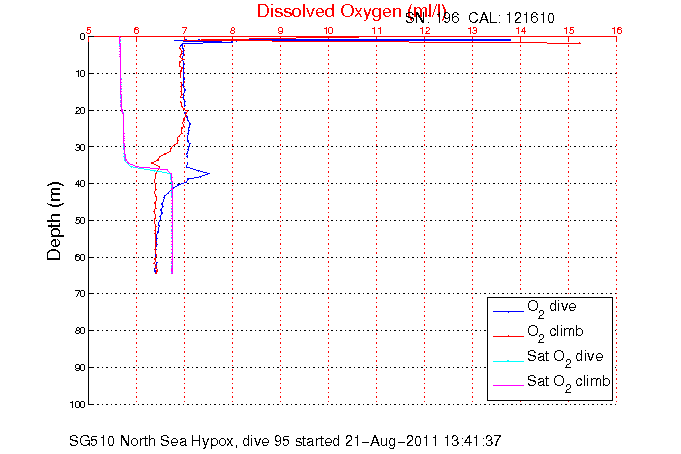Viewport: 681px width, 454px height.
Task: Click the red line sample for O2 climb
Action: (x=508, y=336)
